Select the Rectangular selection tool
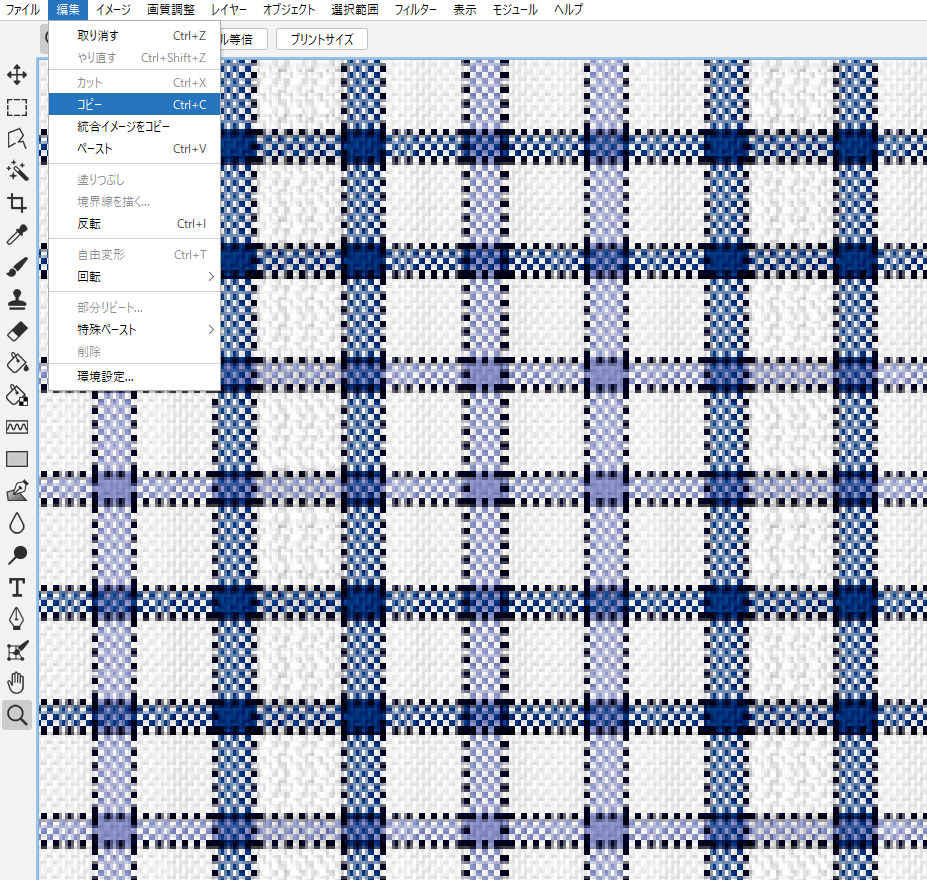 coord(17,107)
